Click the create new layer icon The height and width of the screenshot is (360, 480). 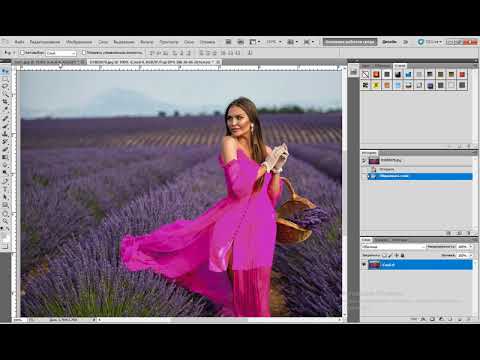pos(460,319)
